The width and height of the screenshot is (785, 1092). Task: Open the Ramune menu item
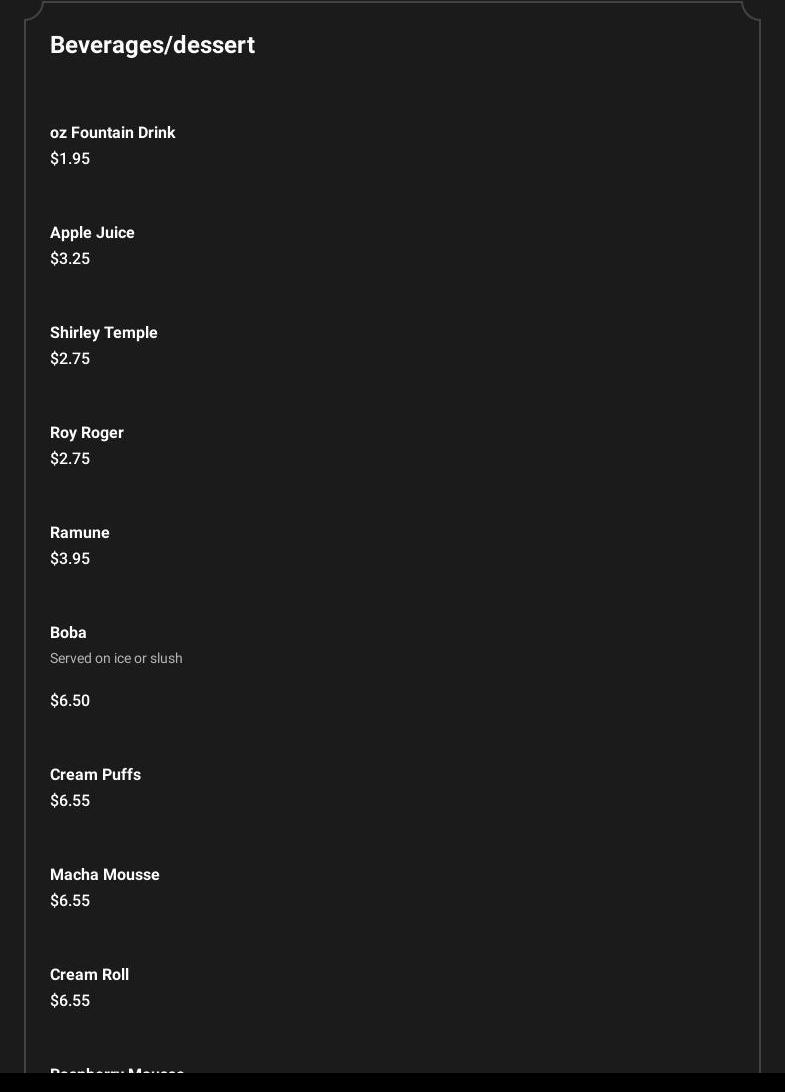[79, 532]
